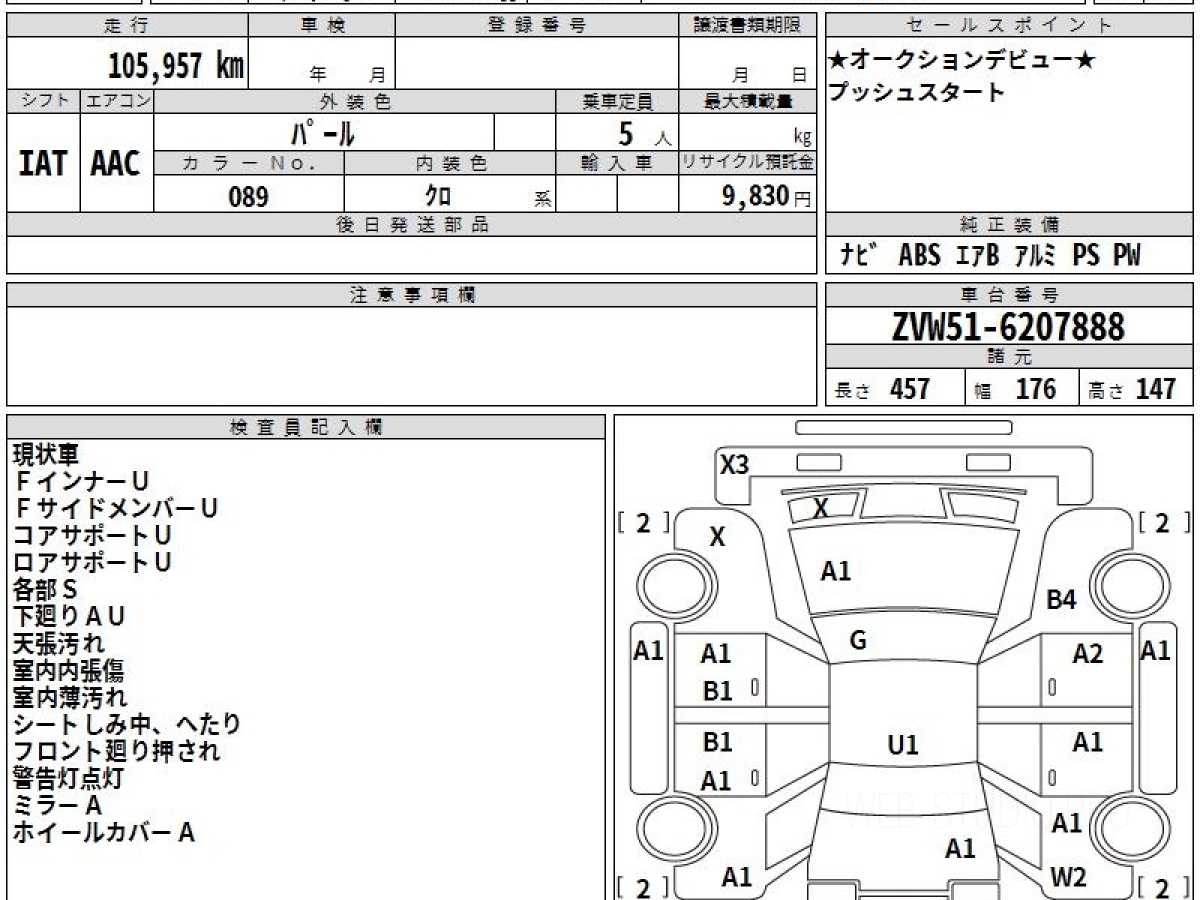The height and width of the screenshot is (900, 1200).
Task: Click the 警告灯点灯 note line
Action: 69,778
